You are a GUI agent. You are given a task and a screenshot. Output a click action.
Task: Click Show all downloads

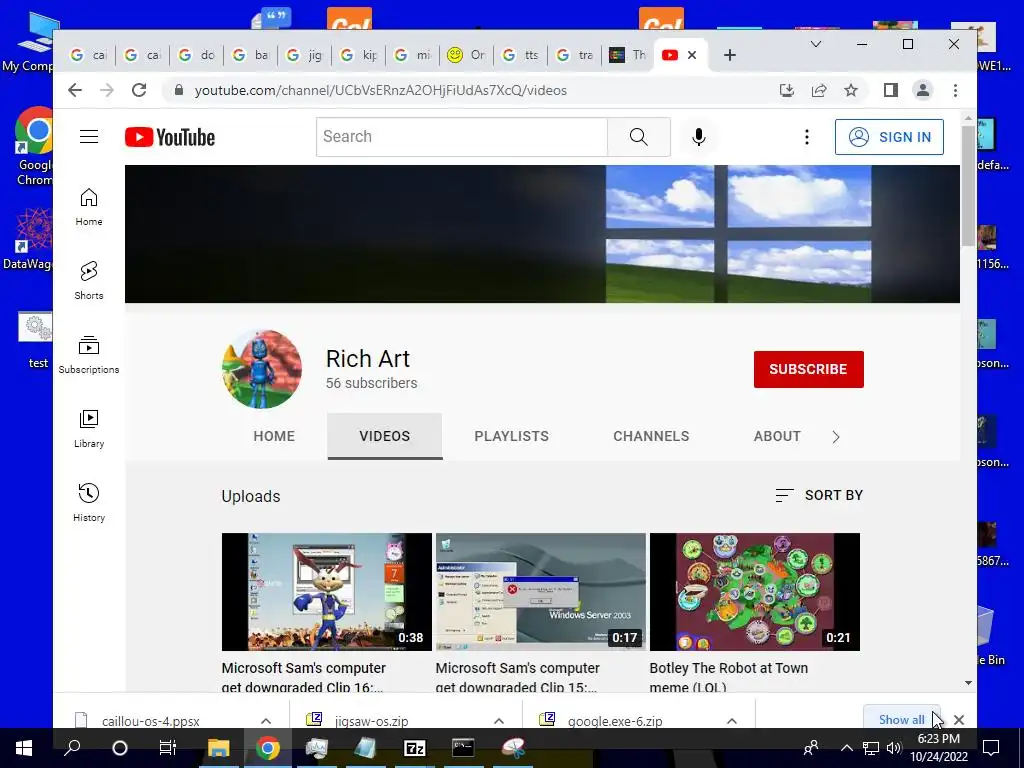point(901,720)
